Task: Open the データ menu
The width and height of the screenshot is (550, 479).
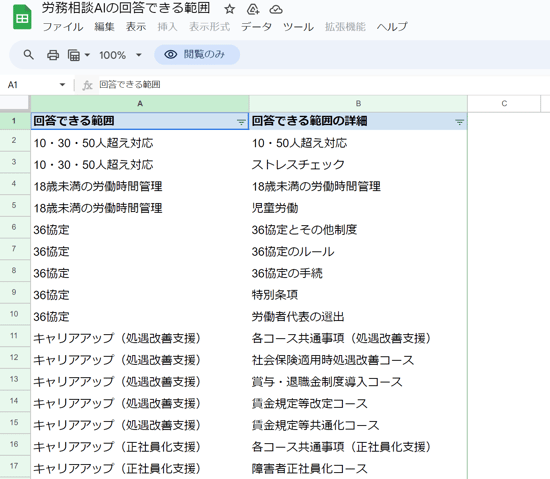Action: [x=256, y=27]
